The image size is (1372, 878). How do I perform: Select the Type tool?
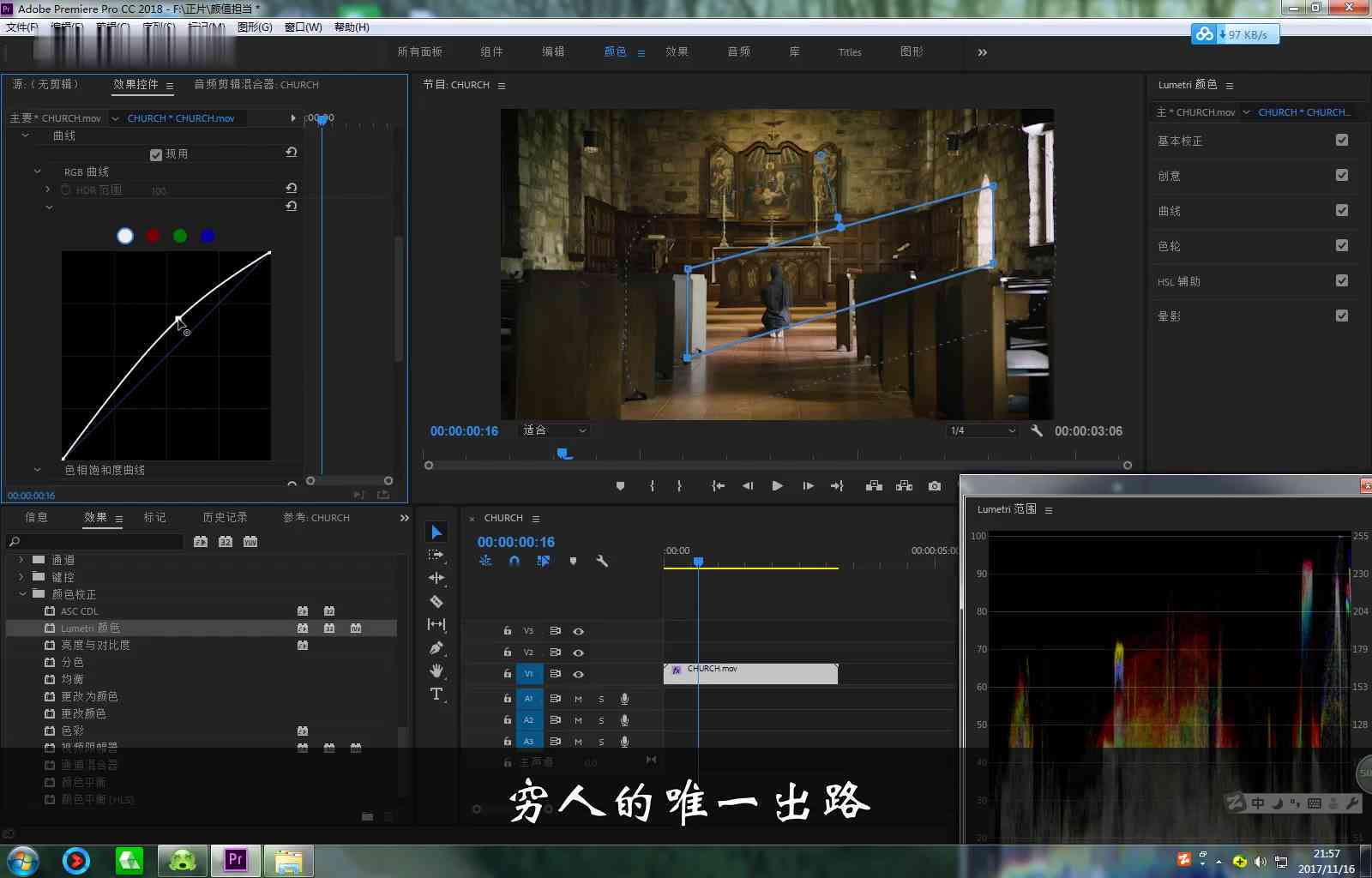436,694
